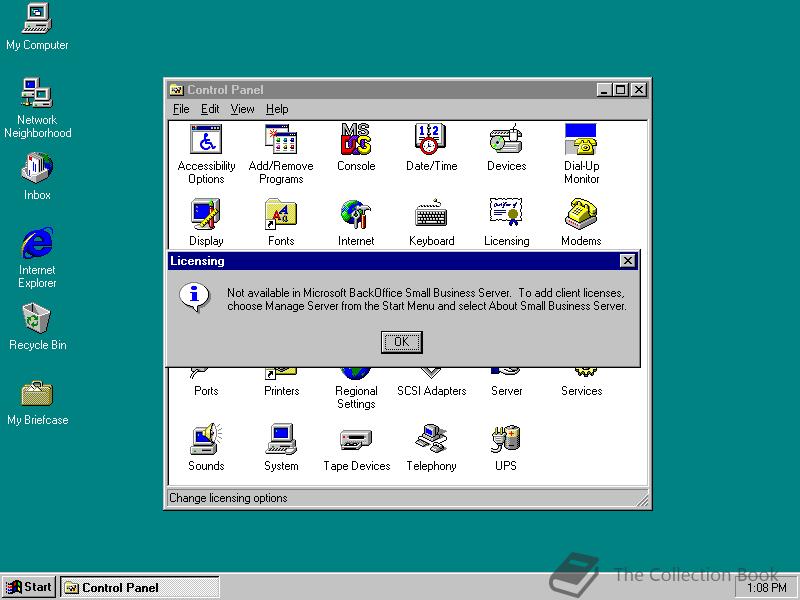Maximize the Control Panel window
This screenshot has height=600, width=800.
[x=620, y=90]
